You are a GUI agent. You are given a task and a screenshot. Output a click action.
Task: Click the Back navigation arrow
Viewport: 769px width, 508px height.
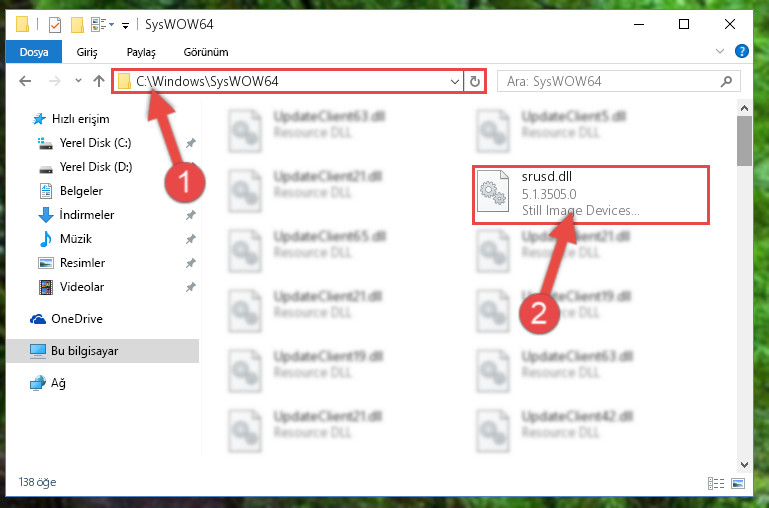[x=25, y=81]
